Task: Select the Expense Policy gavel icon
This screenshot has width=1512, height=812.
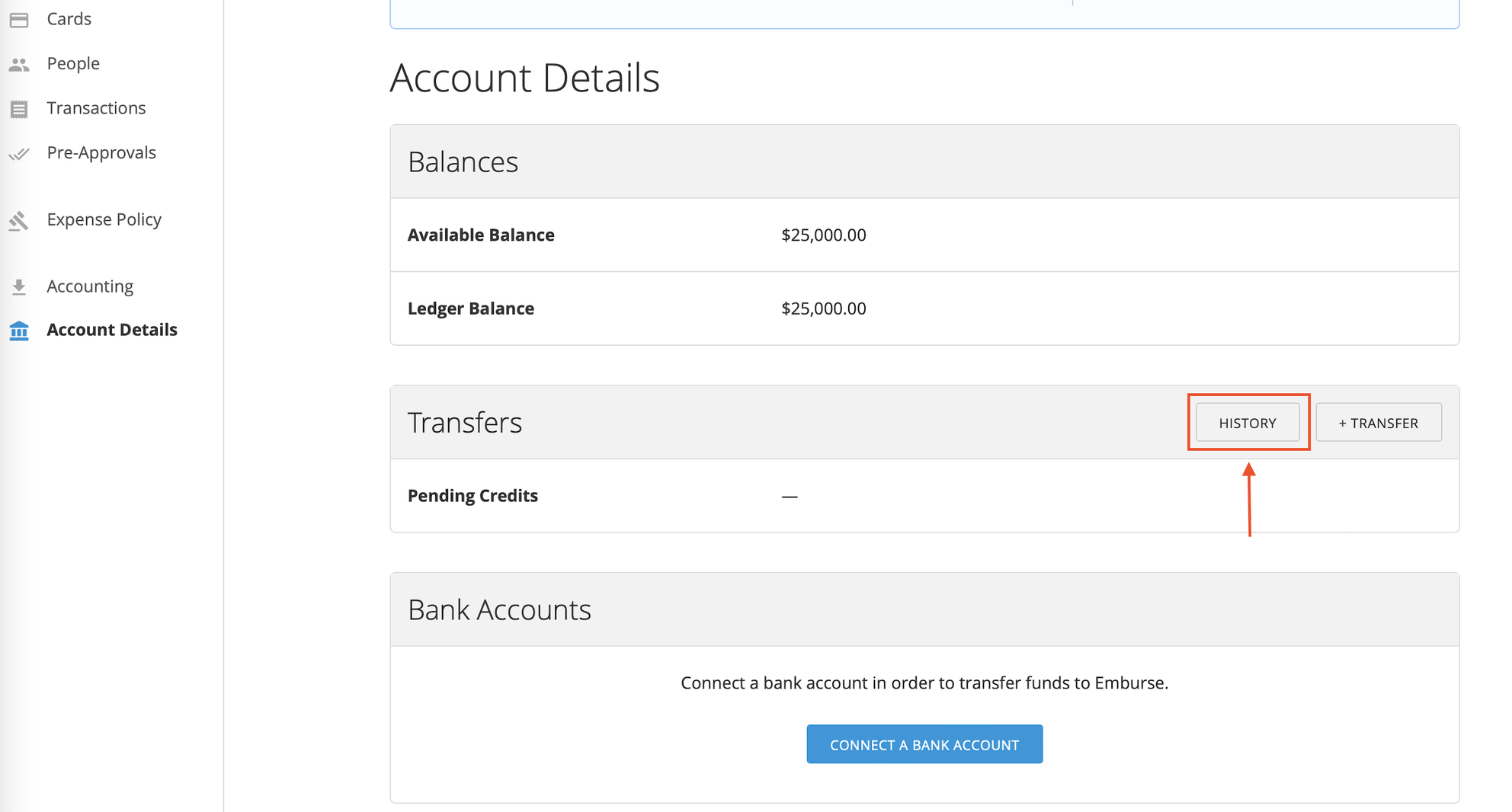Action: tap(20, 220)
